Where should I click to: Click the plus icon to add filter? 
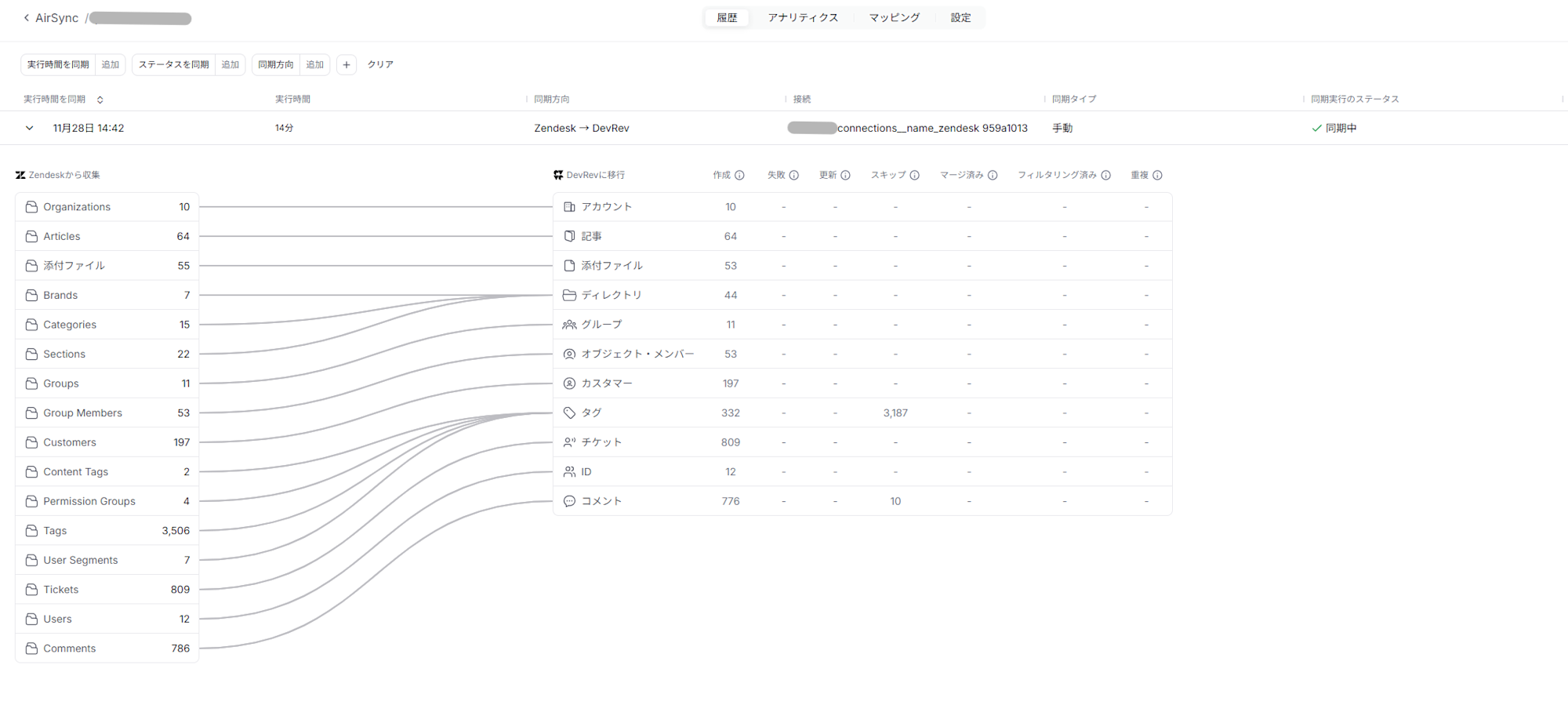347,65
